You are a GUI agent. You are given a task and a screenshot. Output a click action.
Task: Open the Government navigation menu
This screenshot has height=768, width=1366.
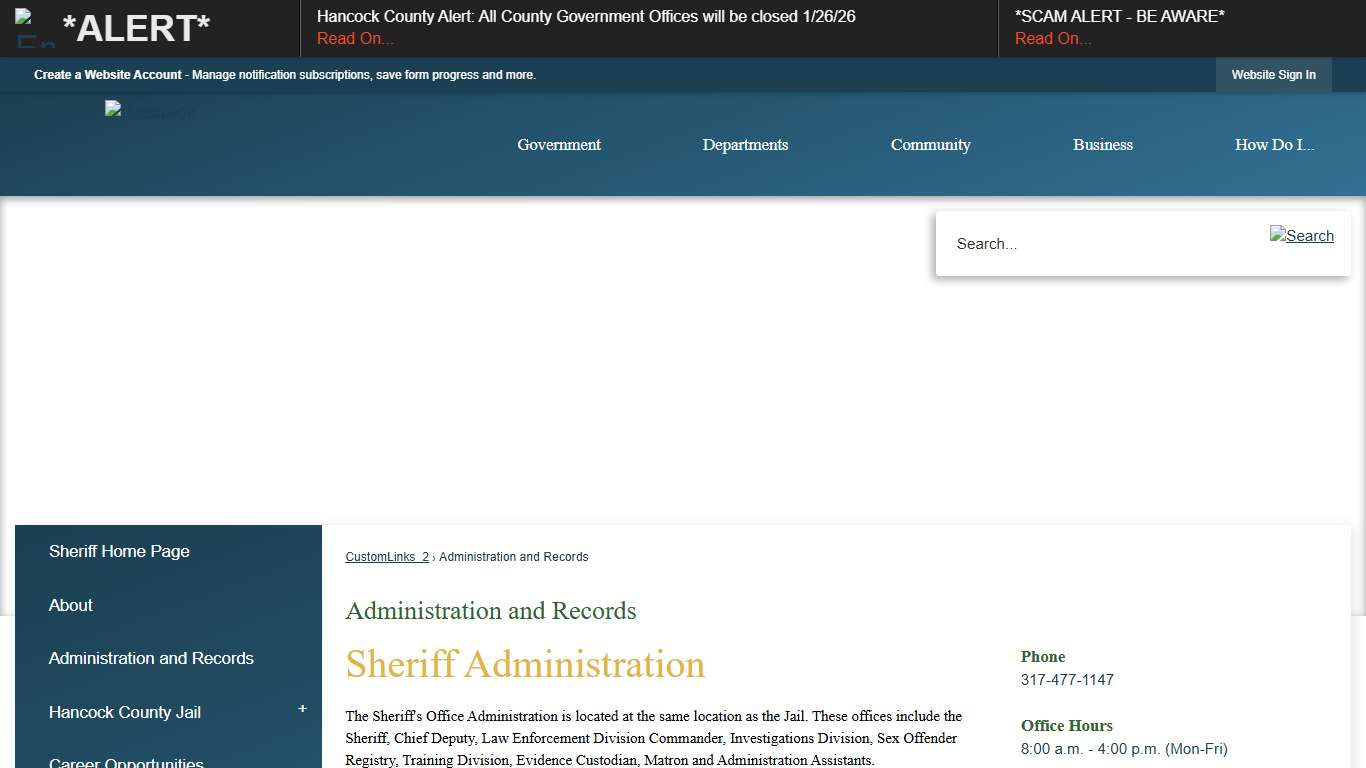click(558, 144)
